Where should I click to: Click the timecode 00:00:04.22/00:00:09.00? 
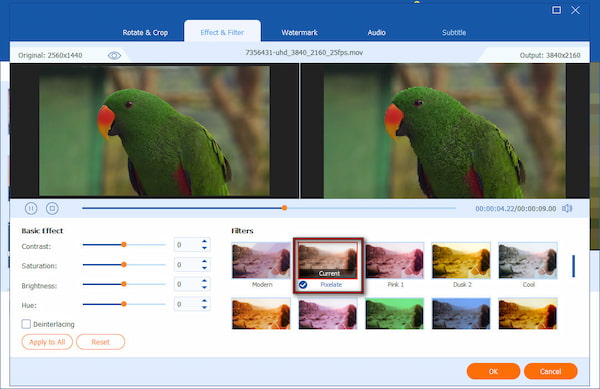(x=515, y=209)
